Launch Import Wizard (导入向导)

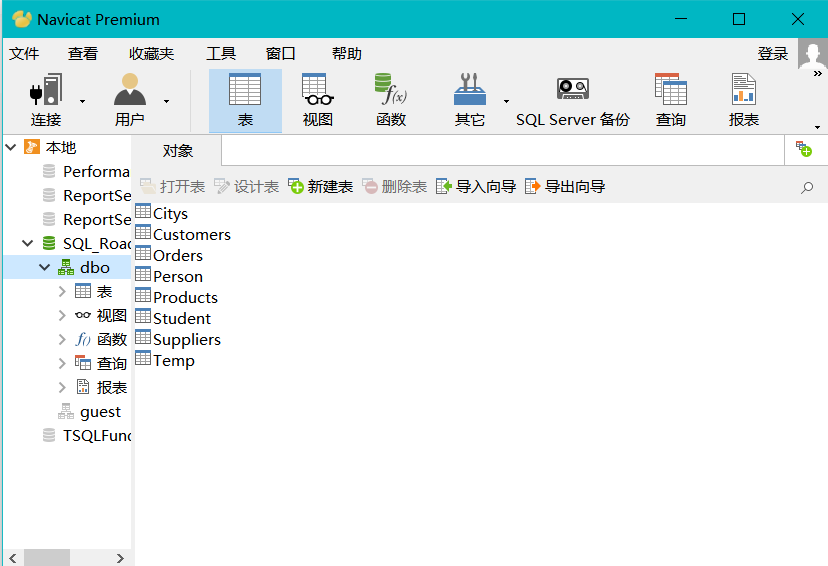pyautogui.click(x=475, y=186)
